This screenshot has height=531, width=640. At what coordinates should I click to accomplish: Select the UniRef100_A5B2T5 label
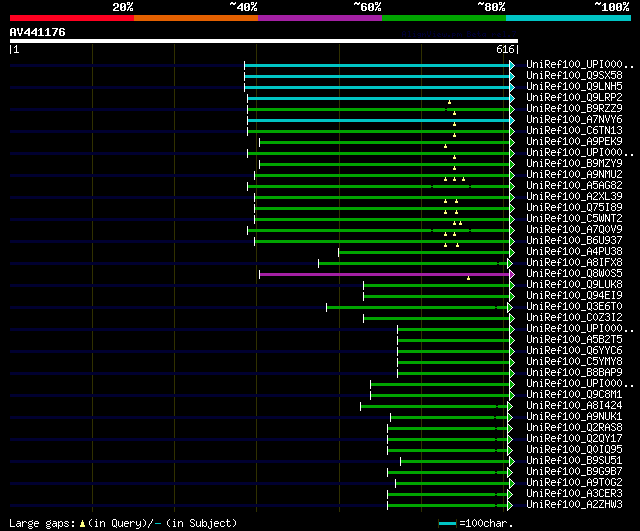(x=574, y=340)
